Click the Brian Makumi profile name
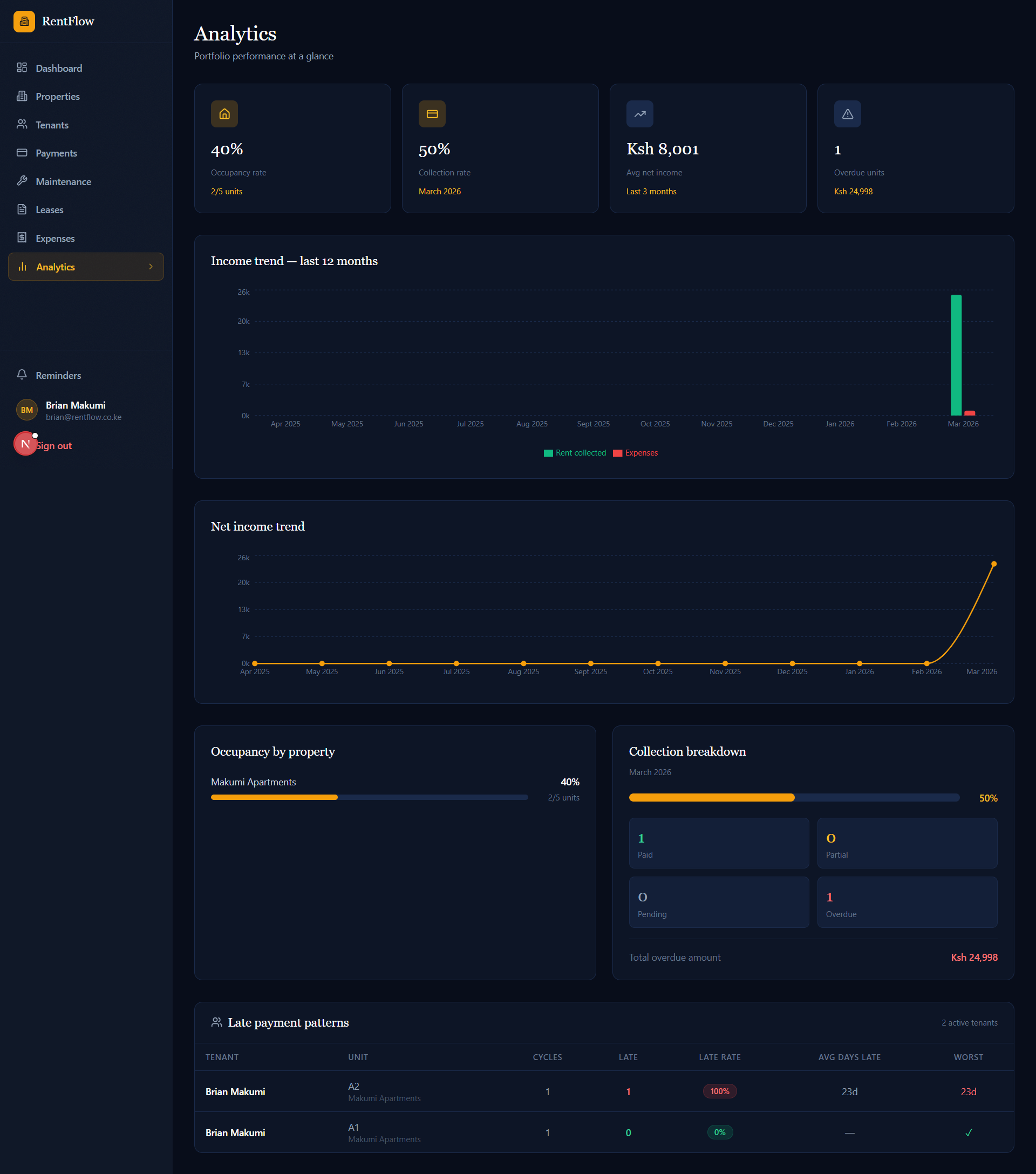Viewport: 1036px width, 1174px height. click(x=76, y=405)
